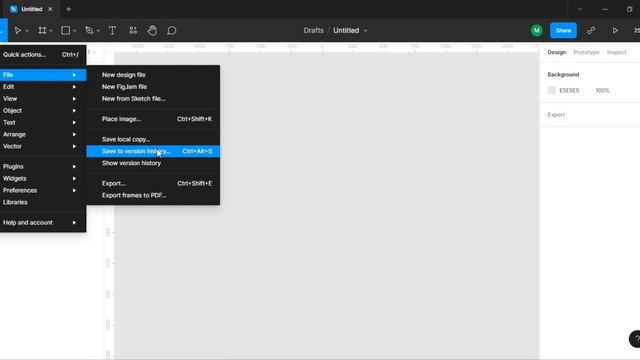Click the Untitled file name in header

point(346,31)
